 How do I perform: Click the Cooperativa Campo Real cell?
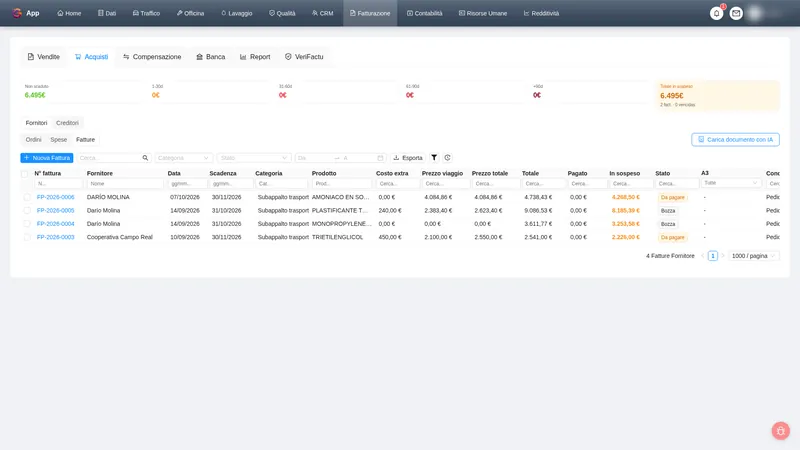[119, 237]
